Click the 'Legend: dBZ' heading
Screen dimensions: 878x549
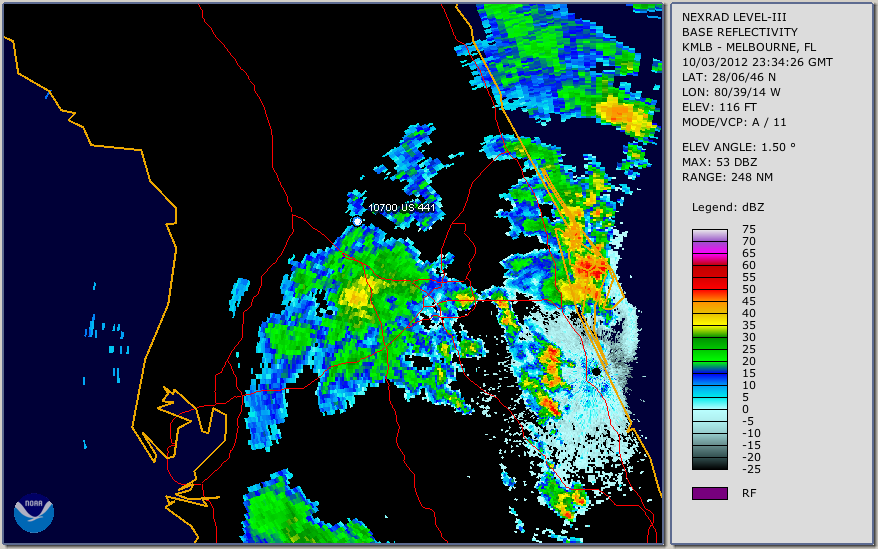tap(727, 207)
